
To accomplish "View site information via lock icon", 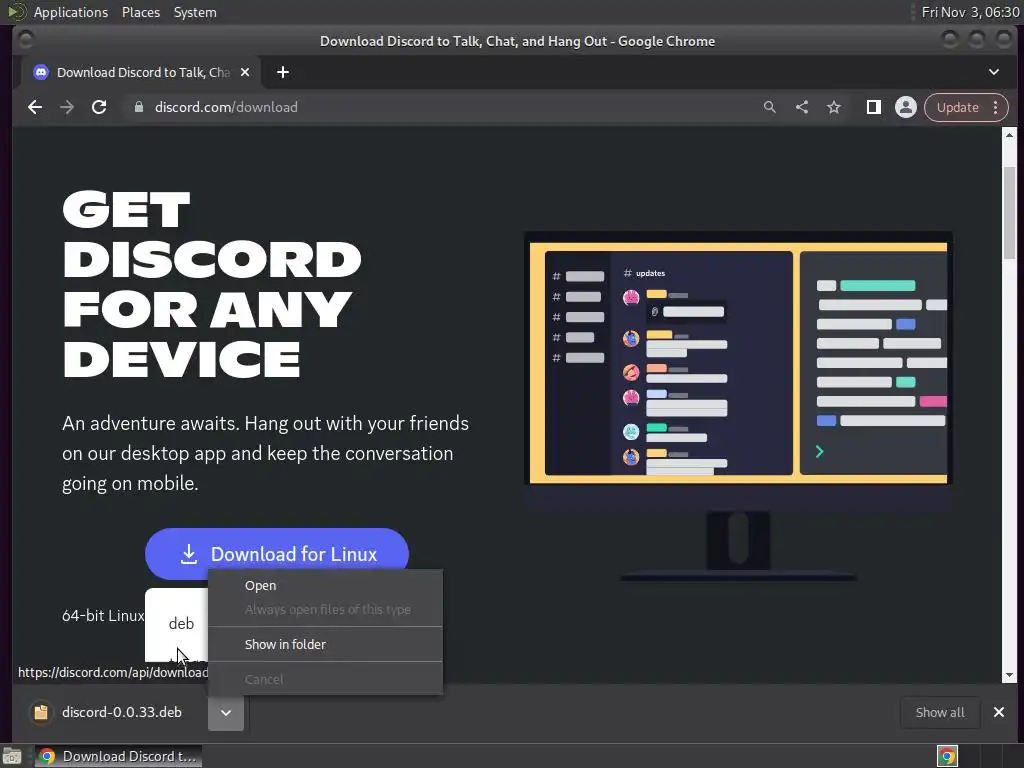I will [138, 107].
